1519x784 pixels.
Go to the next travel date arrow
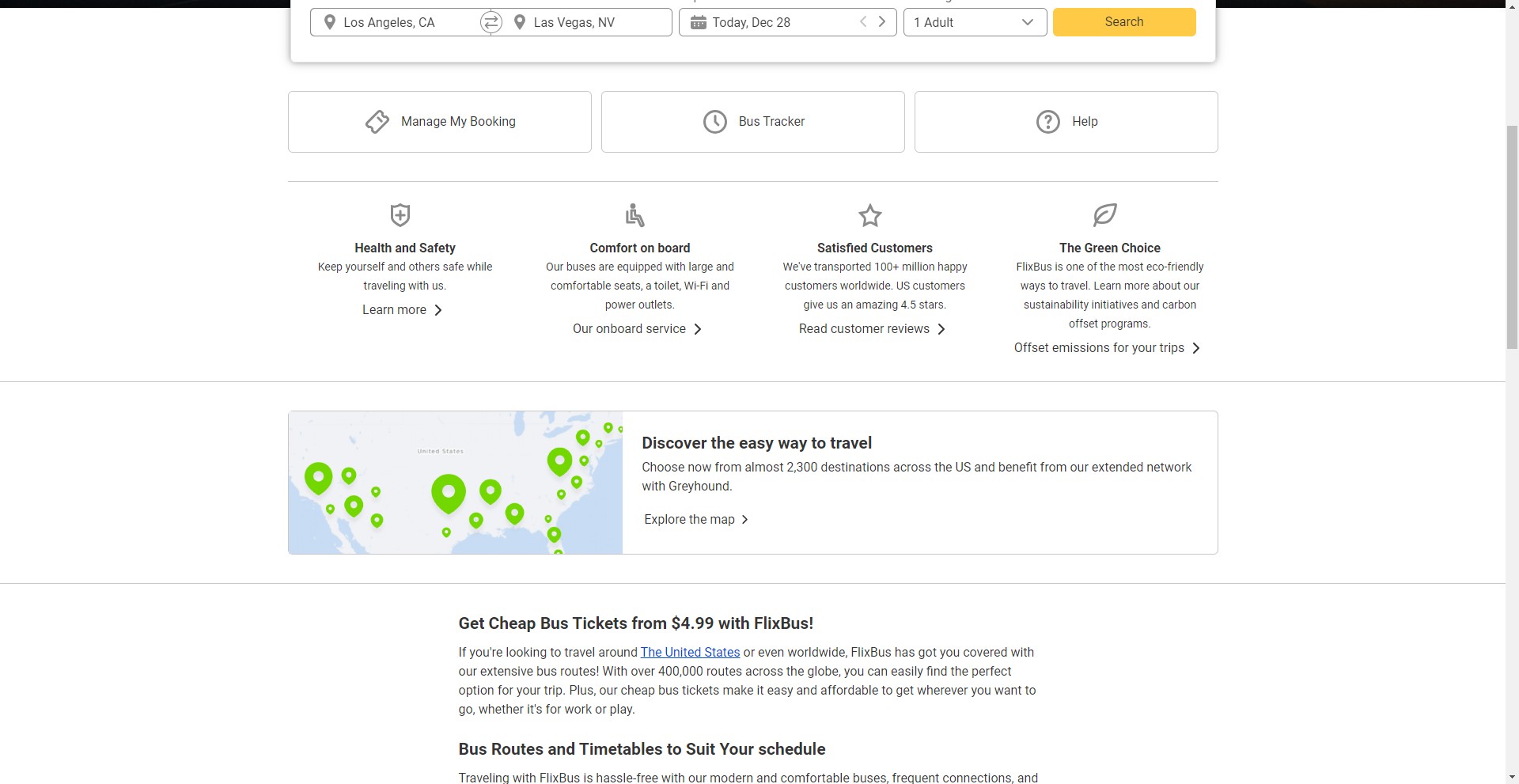882,22
